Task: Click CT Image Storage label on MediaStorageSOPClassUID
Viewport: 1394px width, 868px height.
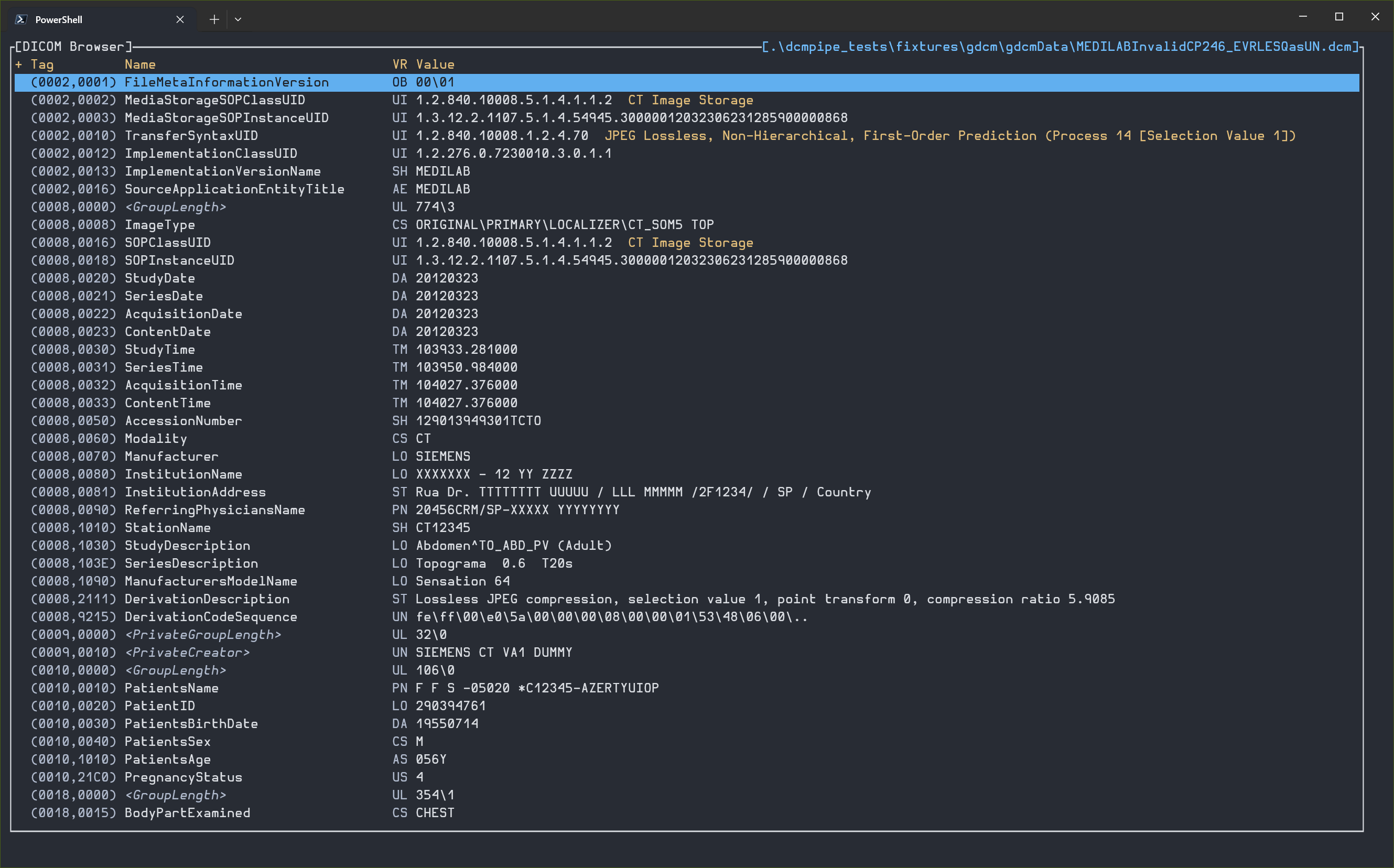Action: tap(690, 100)
